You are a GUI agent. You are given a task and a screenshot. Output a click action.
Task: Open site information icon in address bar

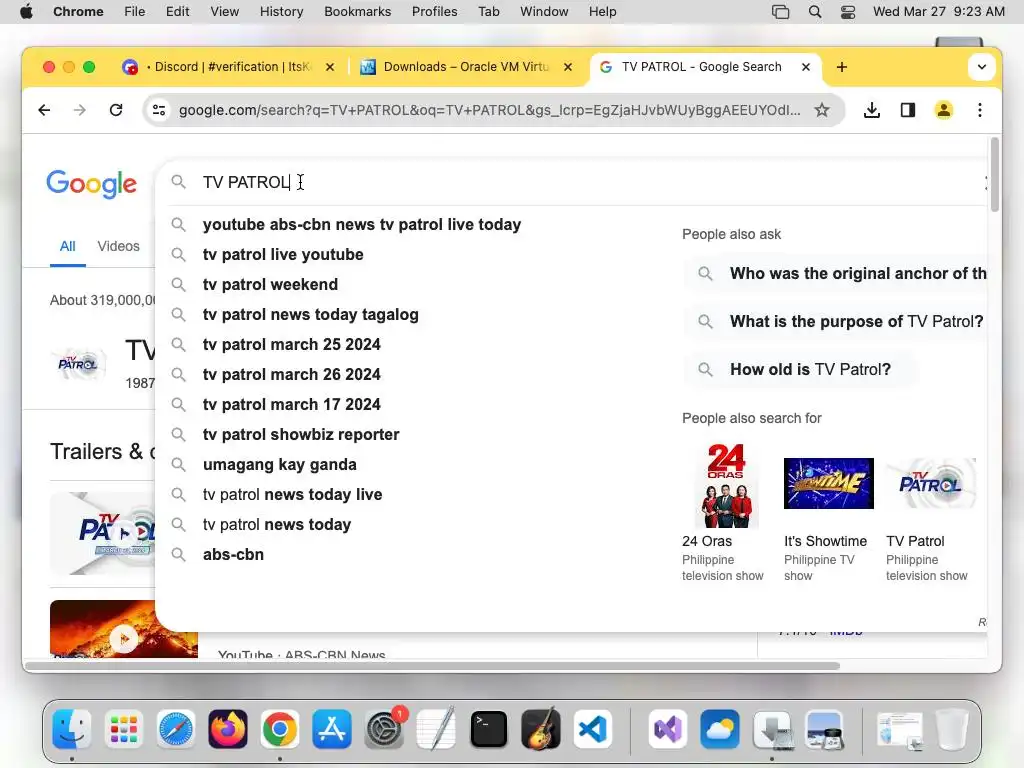(x=159, y=110)
